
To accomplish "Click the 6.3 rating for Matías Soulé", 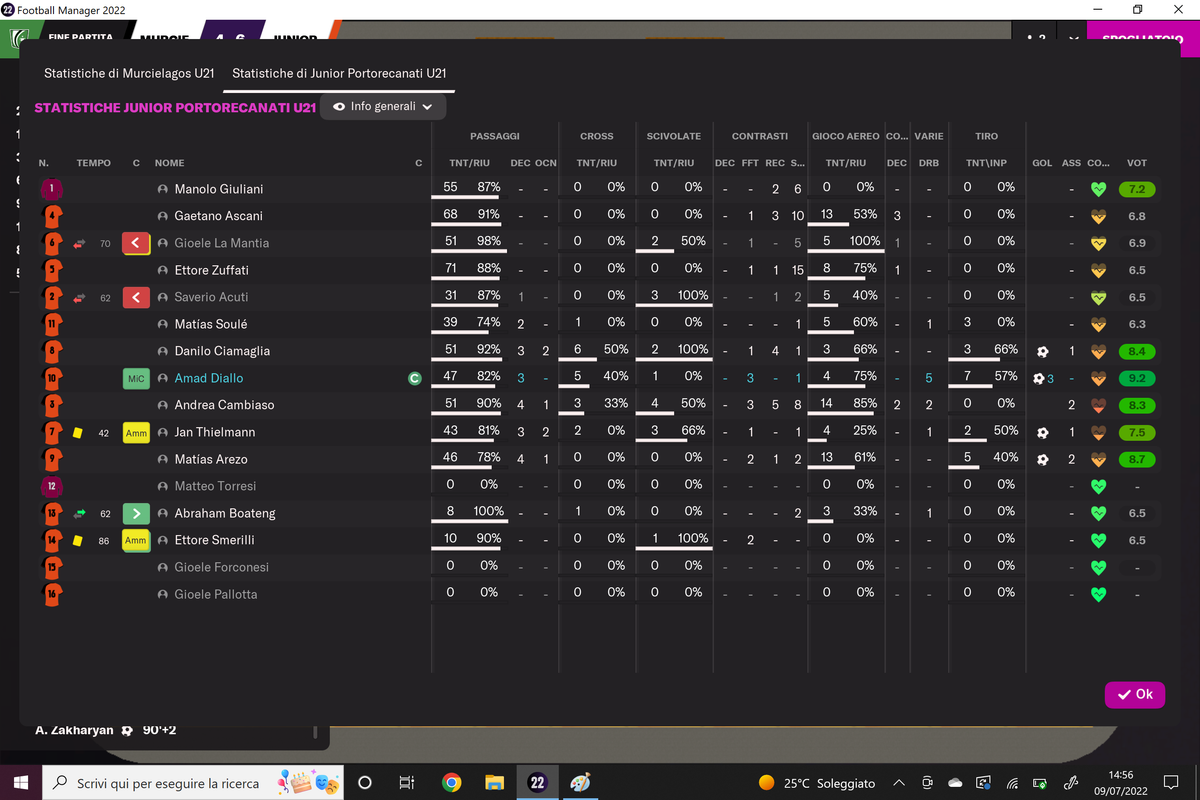I will point(1137,324).
